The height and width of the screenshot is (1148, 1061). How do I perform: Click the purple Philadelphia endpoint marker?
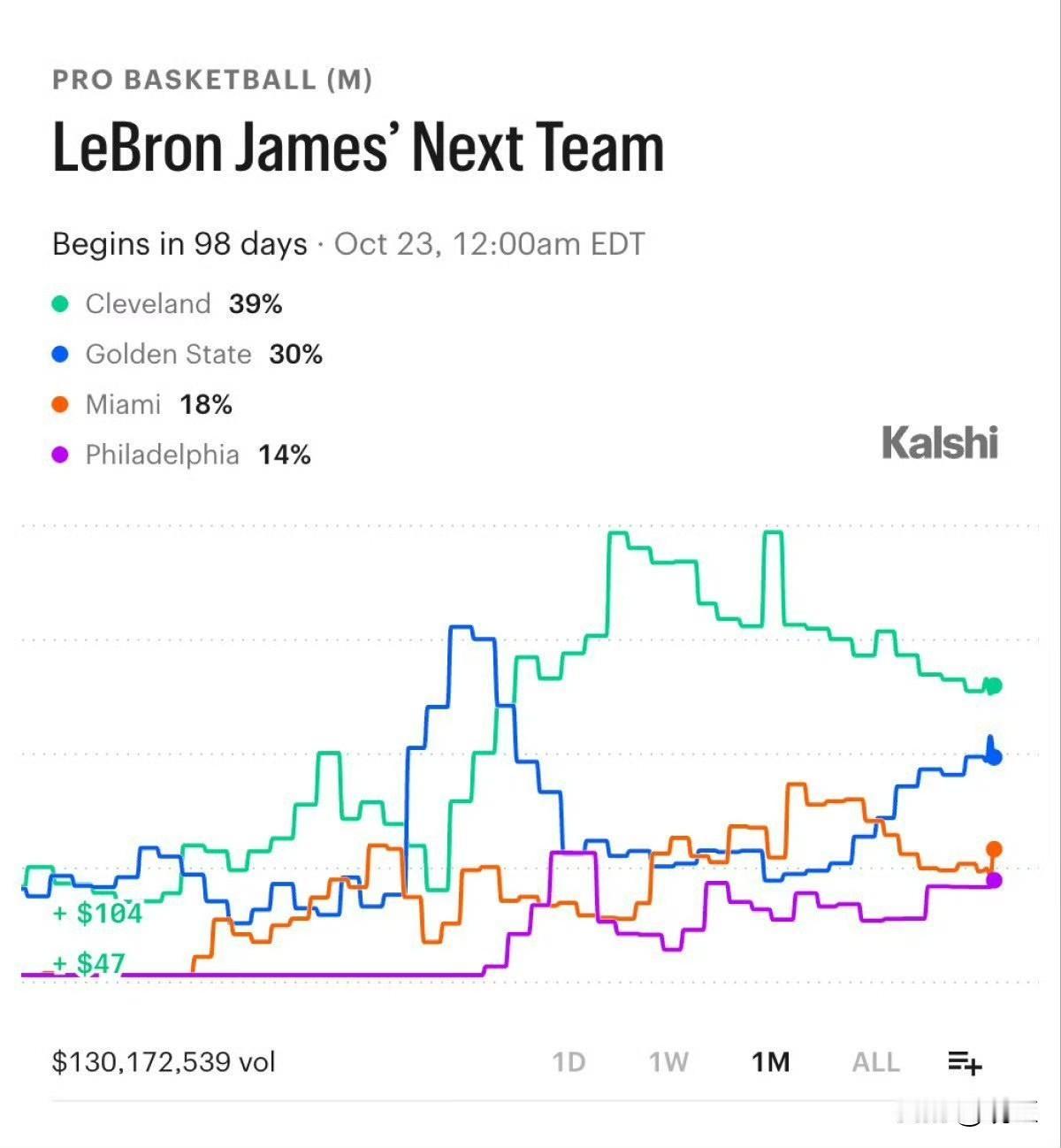pyautogui.click(x=994, y=880)
